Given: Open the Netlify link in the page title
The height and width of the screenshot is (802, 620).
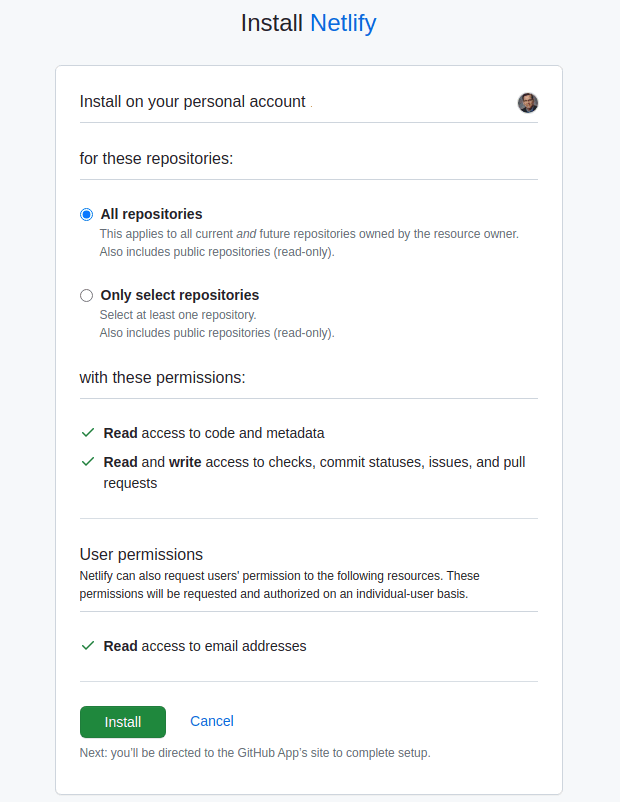Looking at the screenshot, I should [343, 23].
